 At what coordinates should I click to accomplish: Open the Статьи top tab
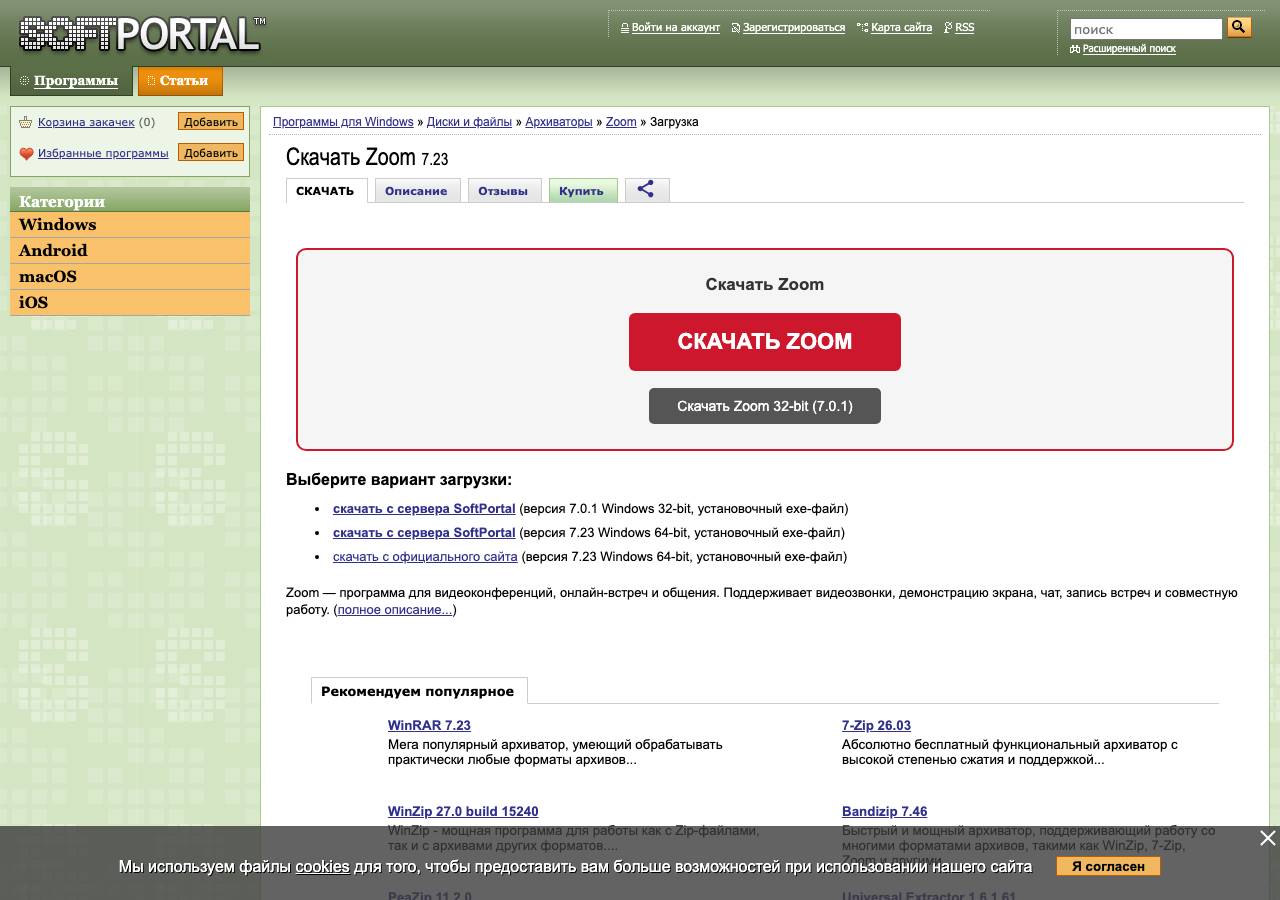(180, 81)
